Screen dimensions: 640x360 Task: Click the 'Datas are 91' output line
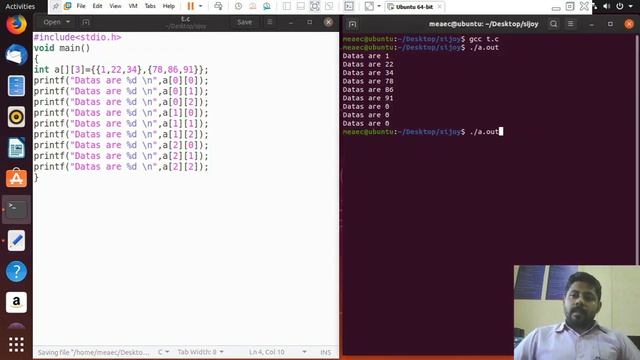click(x=368, y=98)
